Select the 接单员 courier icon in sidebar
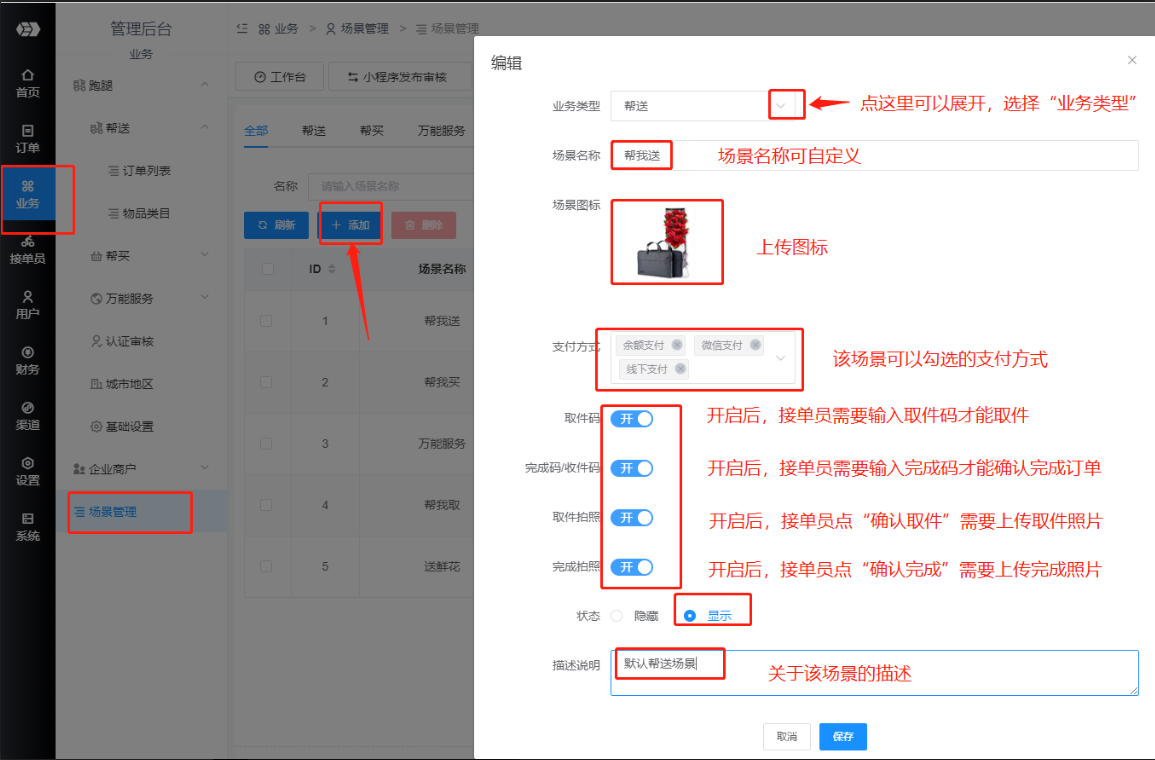The image size is (1155, 760). pyautogui.click(x=27, y=249)
